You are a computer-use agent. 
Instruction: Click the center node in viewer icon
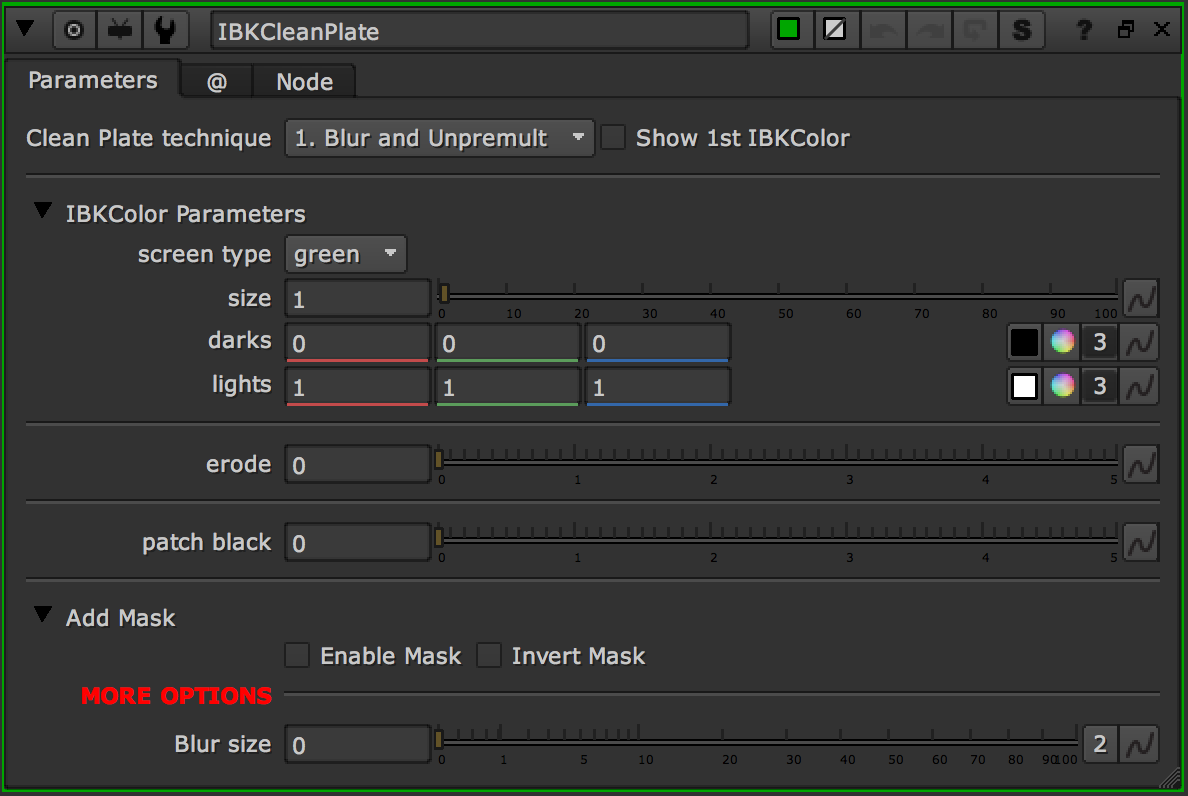(73, 30)
